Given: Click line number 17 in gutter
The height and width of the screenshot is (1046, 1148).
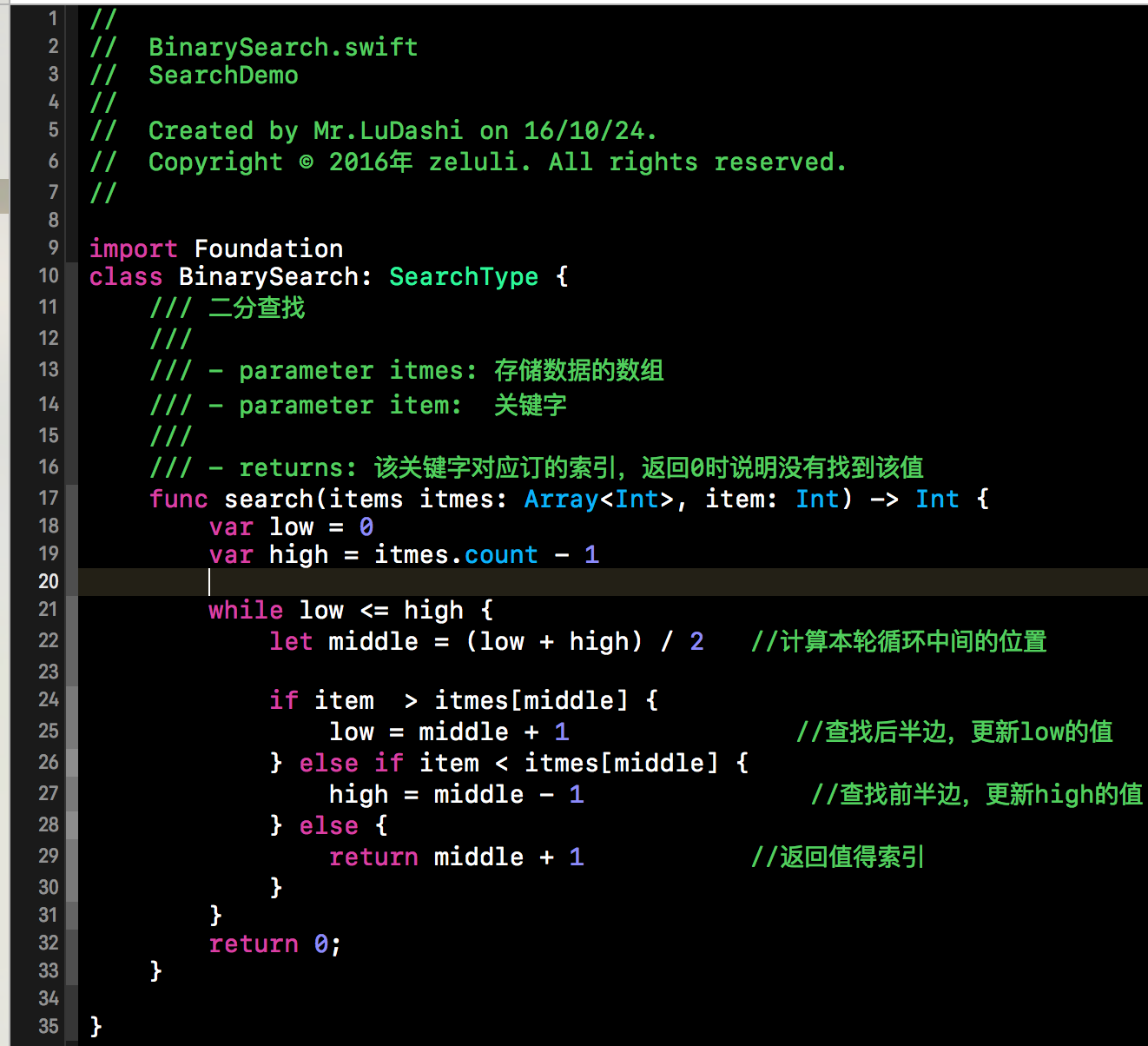Looking at the screenshot, I should tap(49, 498).
